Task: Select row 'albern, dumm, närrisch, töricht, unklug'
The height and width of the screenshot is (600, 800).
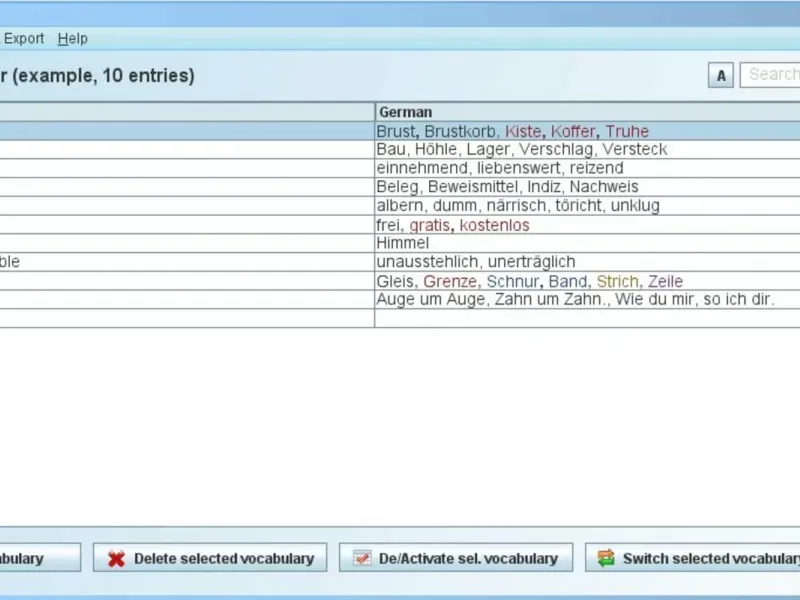Action: click(400, 206)
